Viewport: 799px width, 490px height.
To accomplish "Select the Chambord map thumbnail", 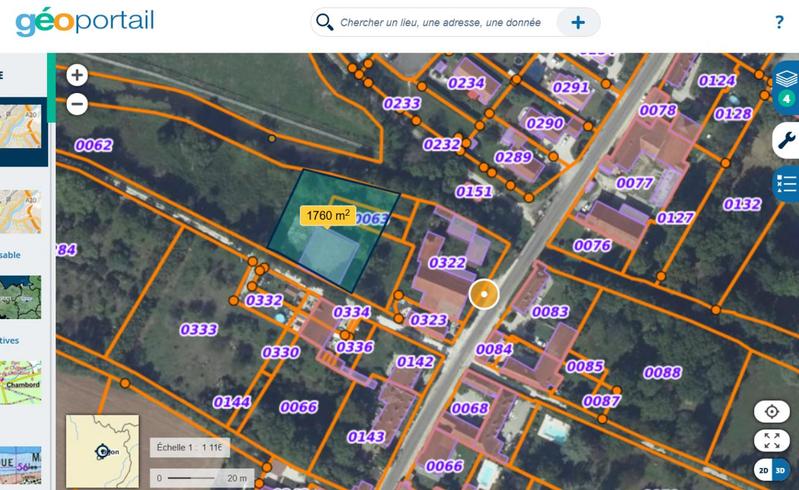I will [x=22, y=383].
